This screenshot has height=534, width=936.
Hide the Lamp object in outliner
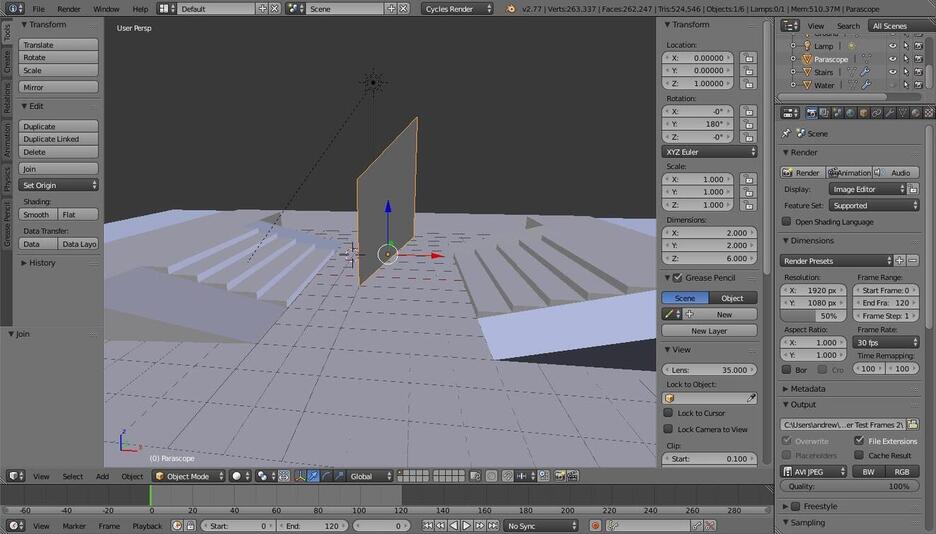click(x=893, y=46)
